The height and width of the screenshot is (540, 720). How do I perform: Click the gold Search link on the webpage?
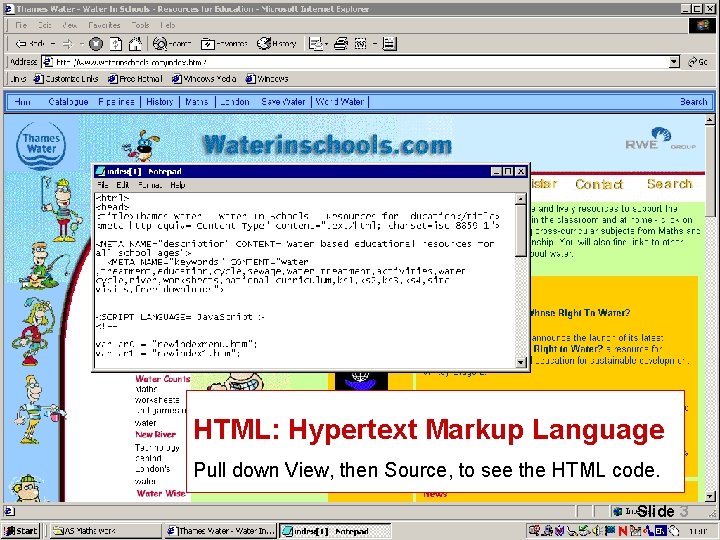click(x=669, y=184)
